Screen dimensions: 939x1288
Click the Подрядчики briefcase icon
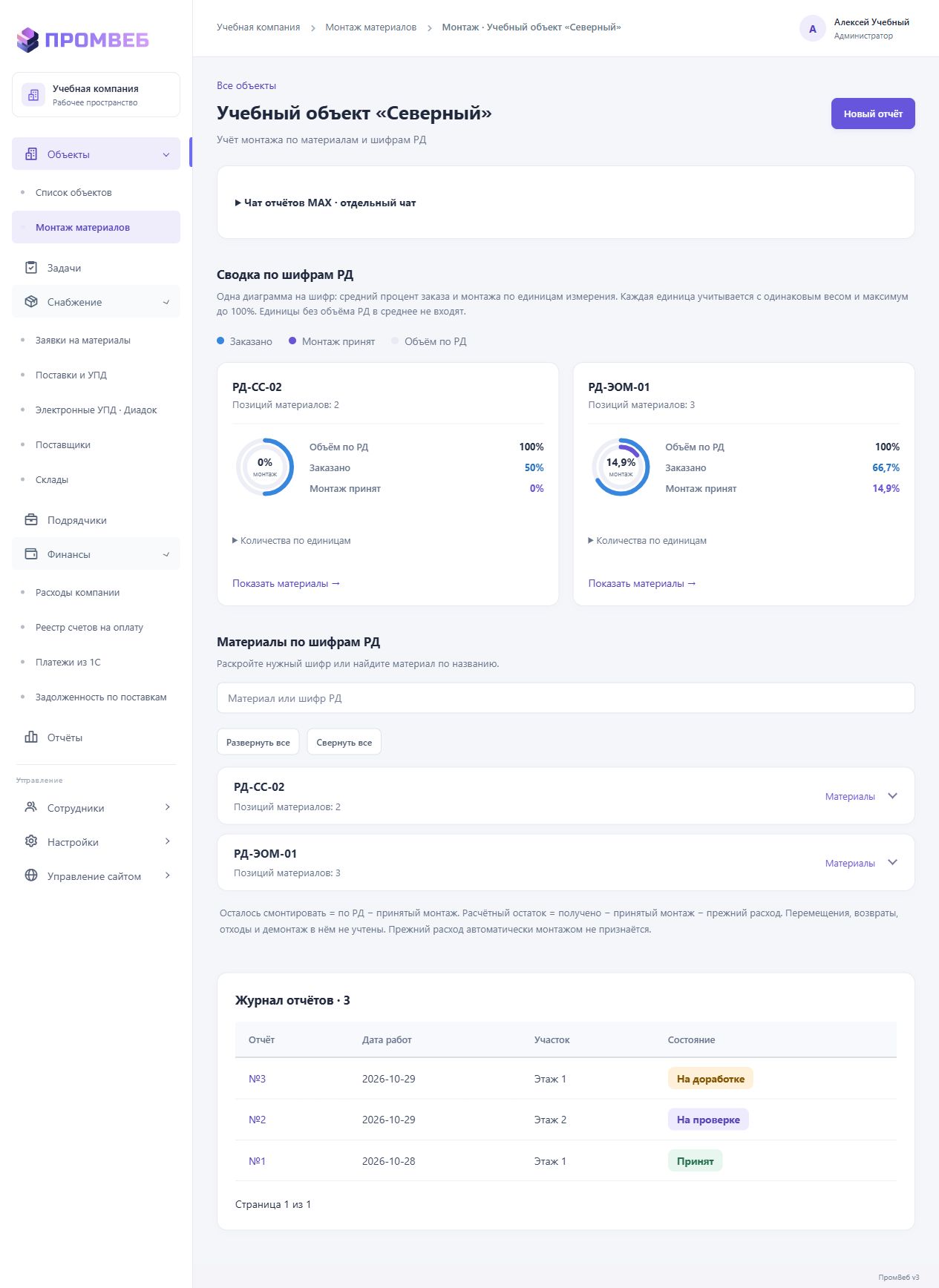31,520
